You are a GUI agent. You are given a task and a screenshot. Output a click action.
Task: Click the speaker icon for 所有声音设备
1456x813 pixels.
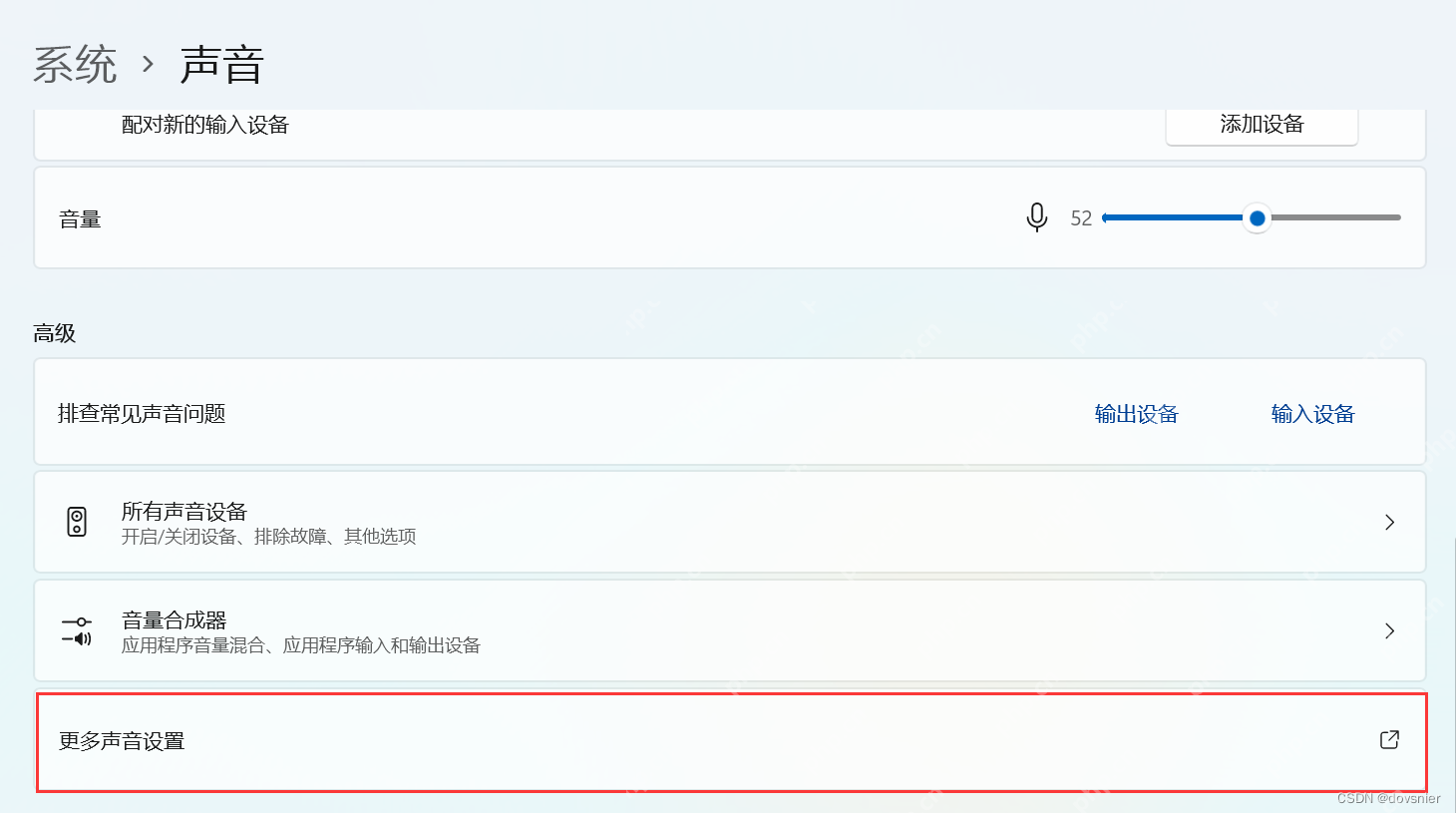tap(77, 522)
